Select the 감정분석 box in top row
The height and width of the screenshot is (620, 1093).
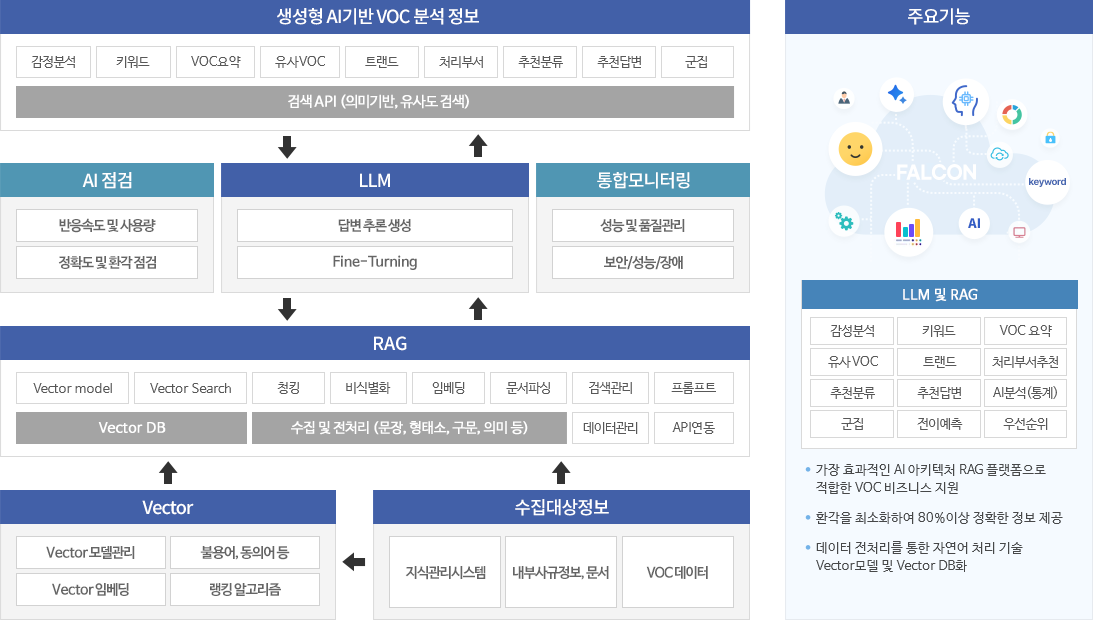point(54,61)
